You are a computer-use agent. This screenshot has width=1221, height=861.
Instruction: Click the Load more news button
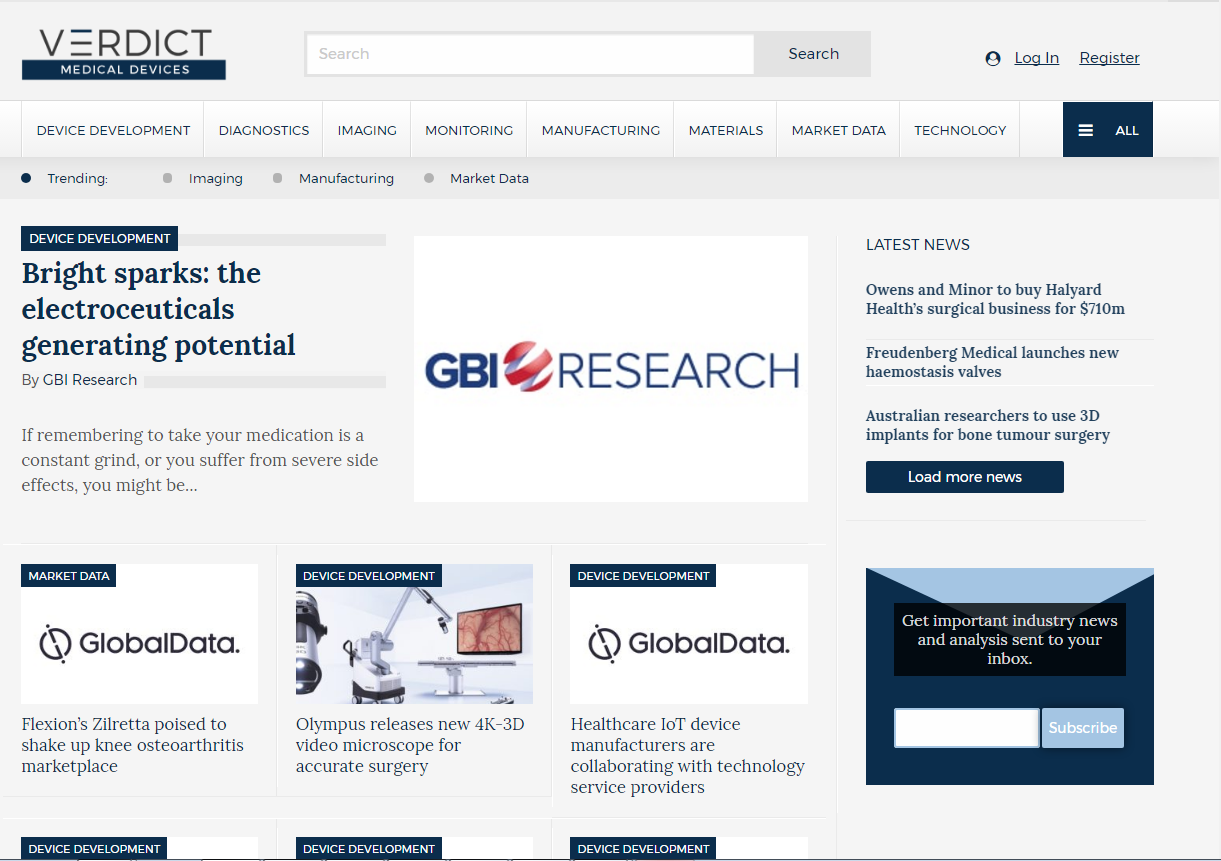pyautogui.click(x=964, y=477)
